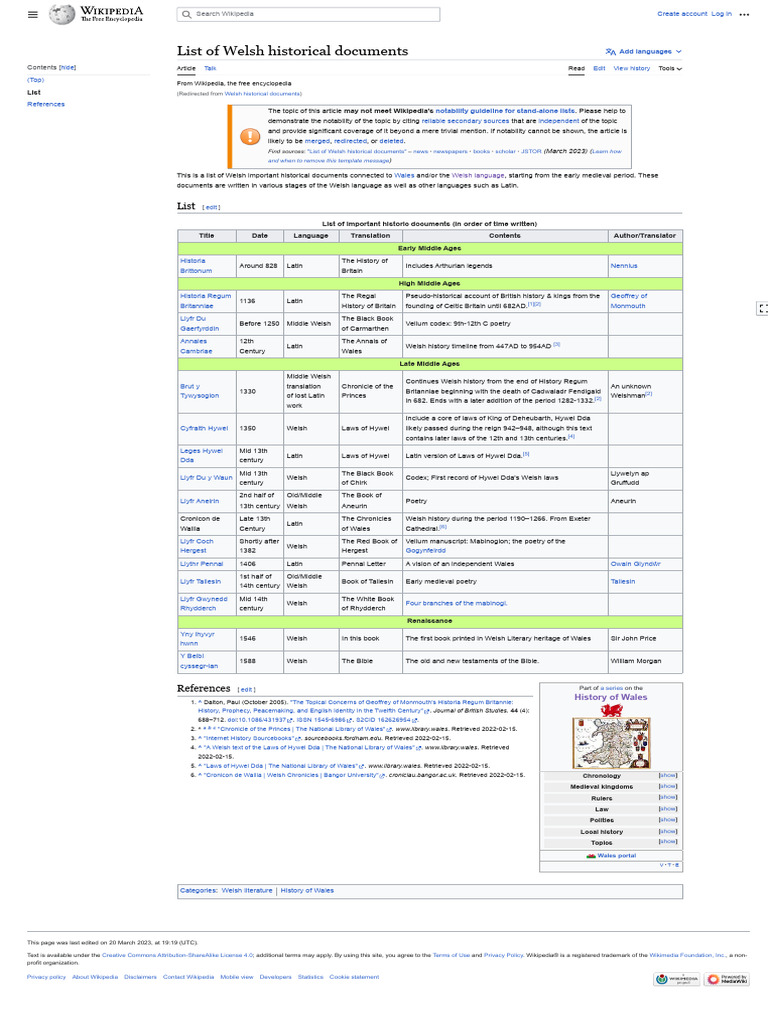Open the three-dot personal tools menu
Viewport: 768px width, 1024px height.
click(x=744, y=14)
